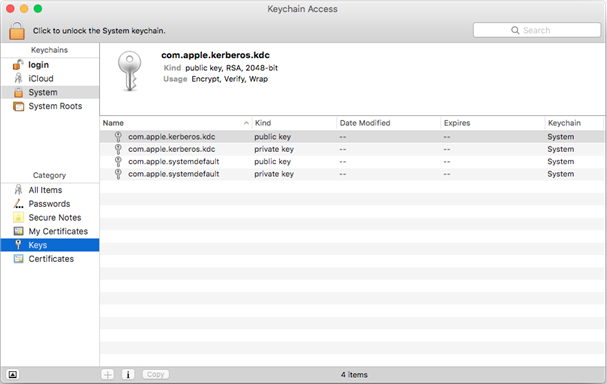
Task: Click the Secure Notes yellow note icon
Action: click(x=18, y=218)
